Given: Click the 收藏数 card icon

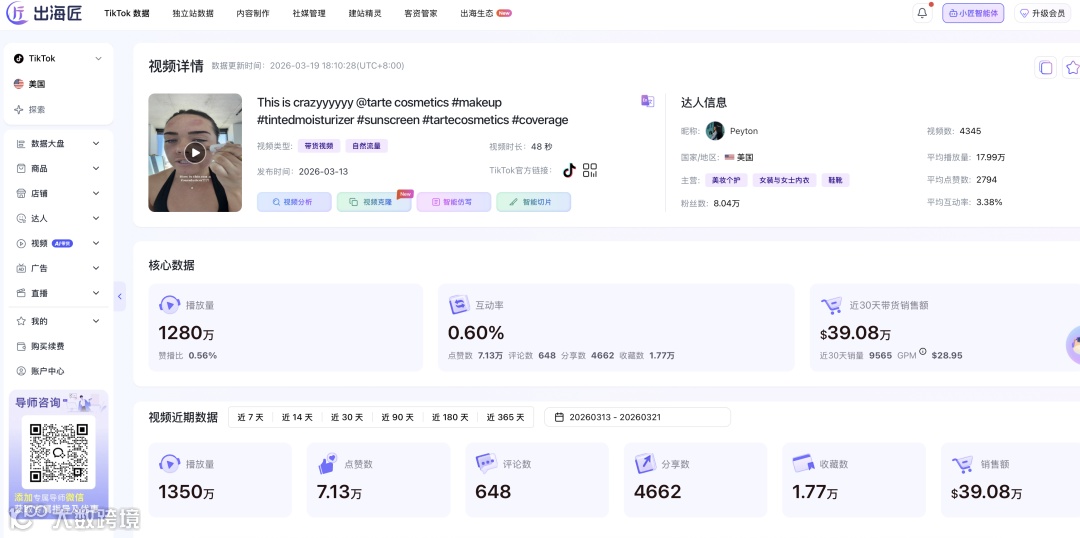Looking at the screenshot, I should click(803, 463).
